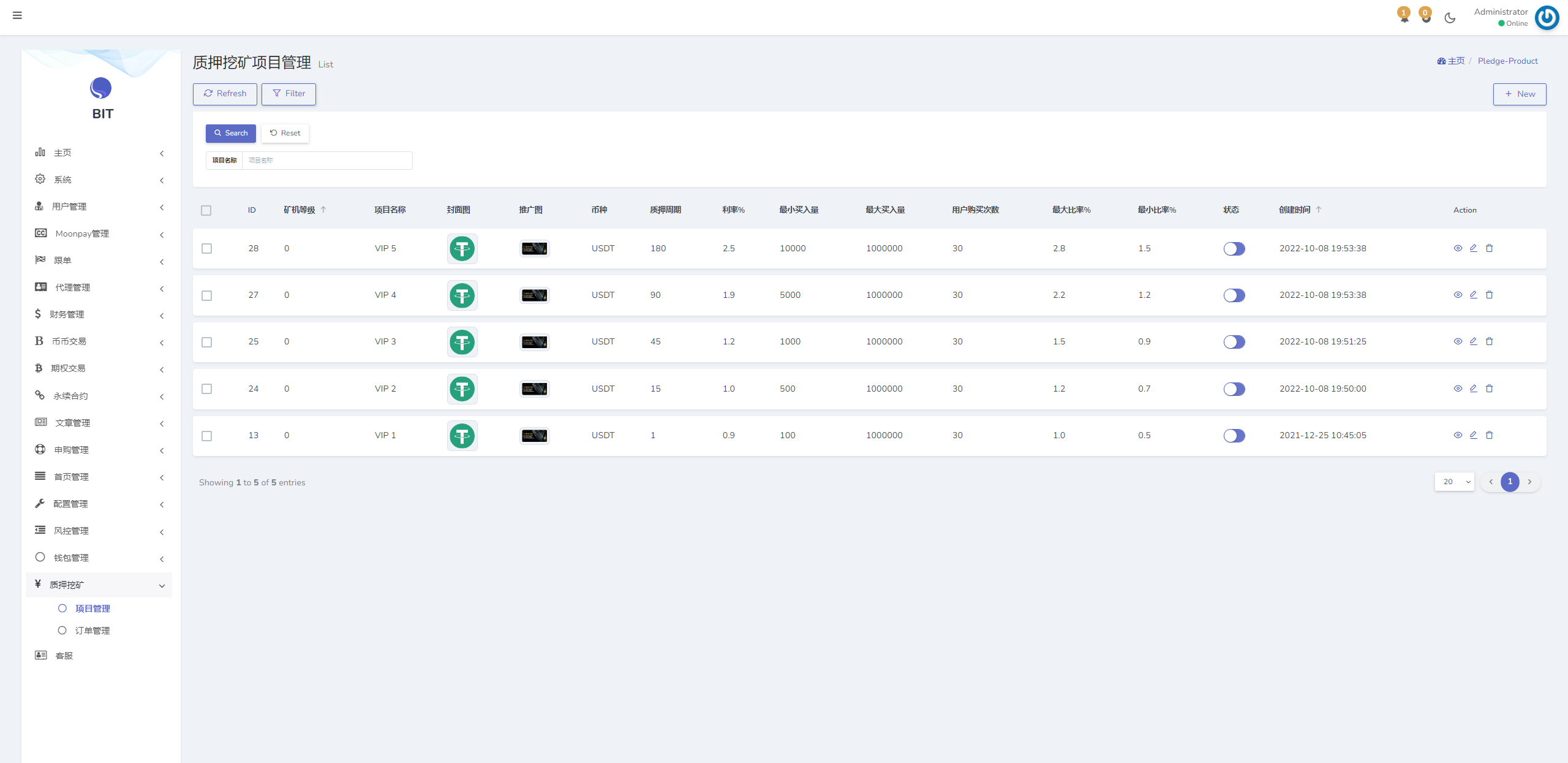Image resolution: width=1568 pixels, height=763 pixels.
Task: Delete the VIP 4 row via trash icon
Action: coord(1490,295)
